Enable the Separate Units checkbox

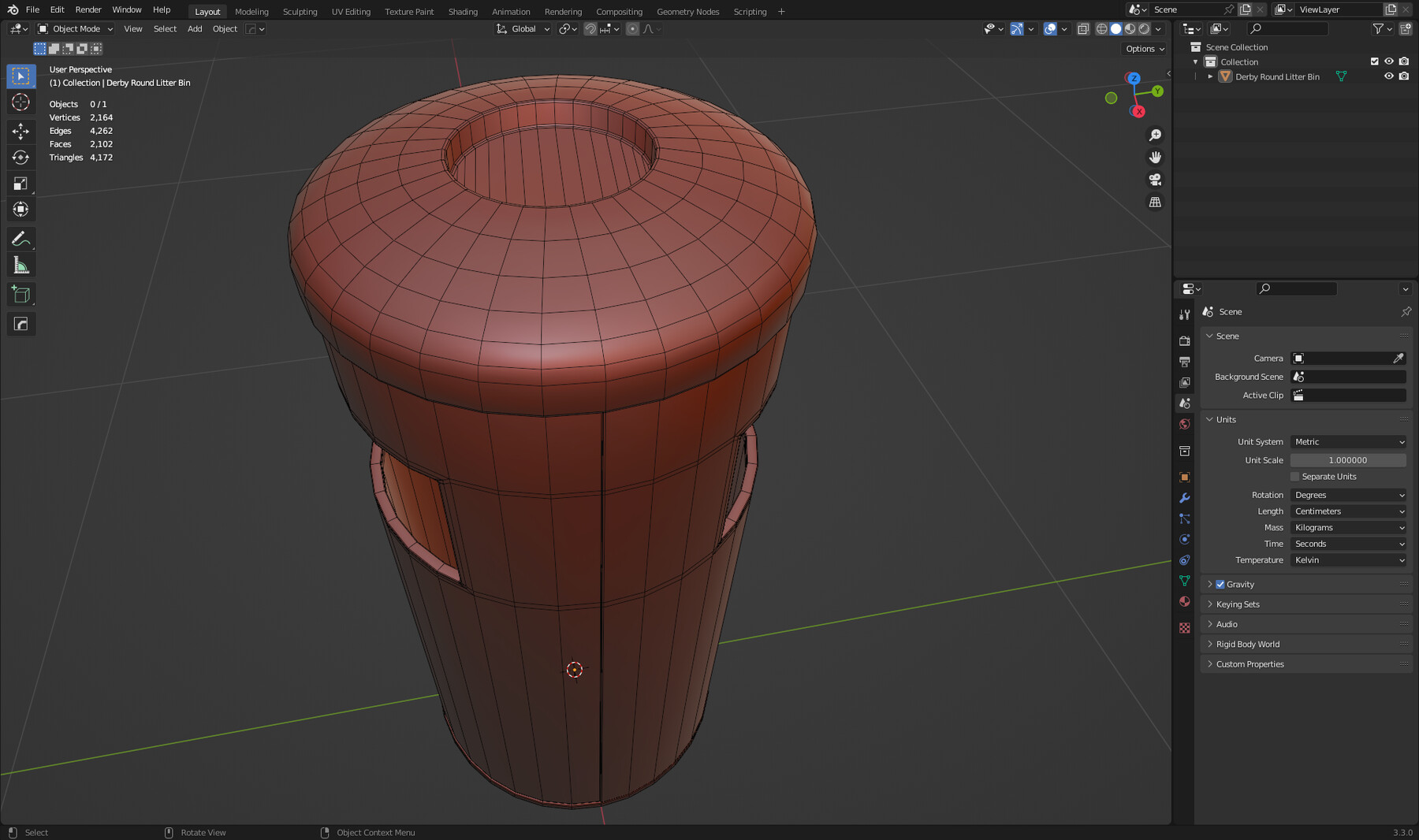click(x=1294, y=476)
